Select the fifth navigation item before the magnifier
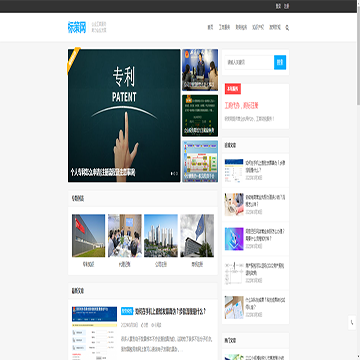The height and width of the screenshot is (360, 360). [x=275, y=28]
